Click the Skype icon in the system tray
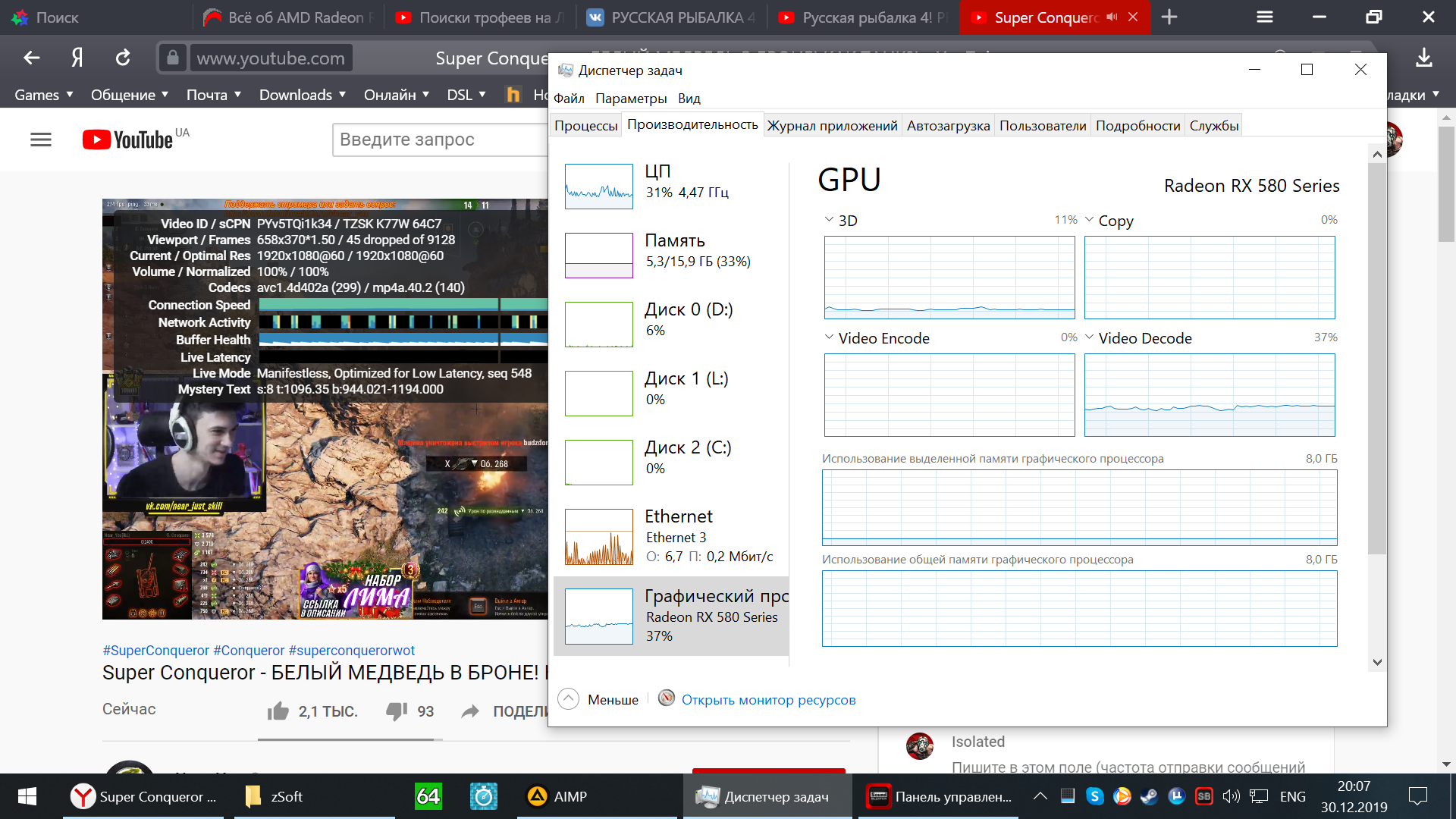Viewport: 1456px width, 819px height. tap(1094, 796)
